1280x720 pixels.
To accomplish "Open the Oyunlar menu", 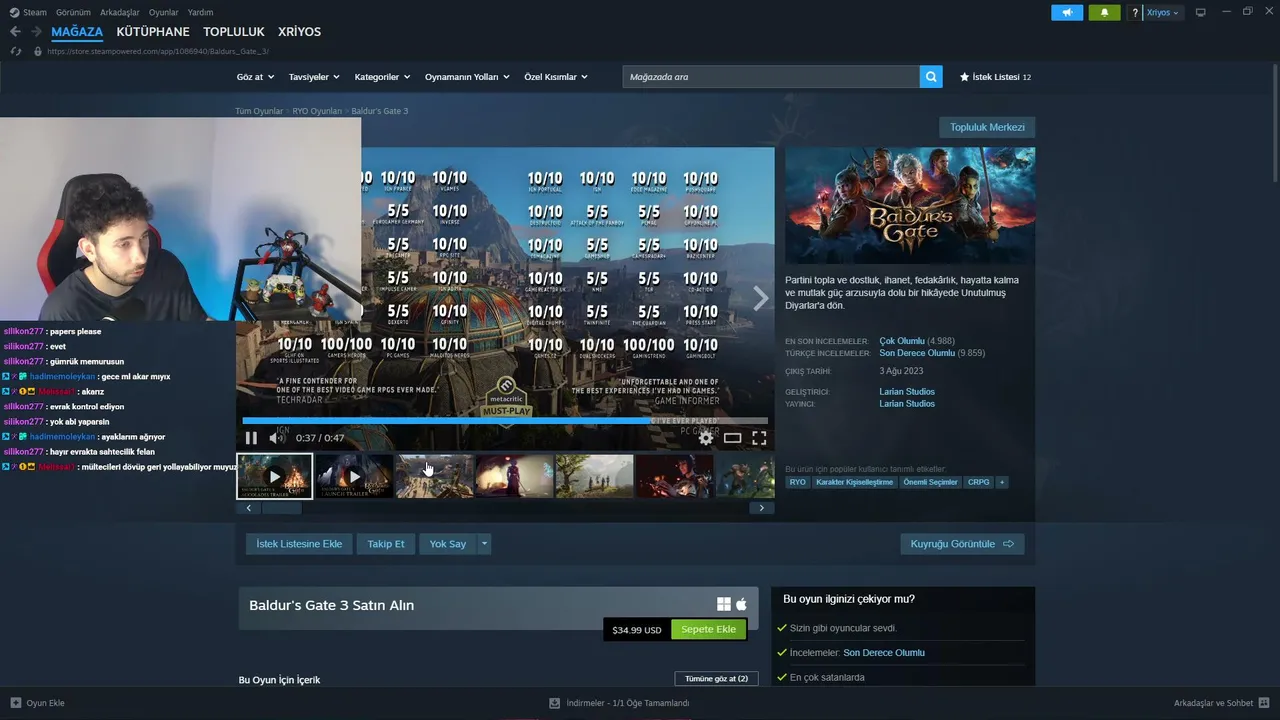I will pyautogui.click(x=164, y=13).
